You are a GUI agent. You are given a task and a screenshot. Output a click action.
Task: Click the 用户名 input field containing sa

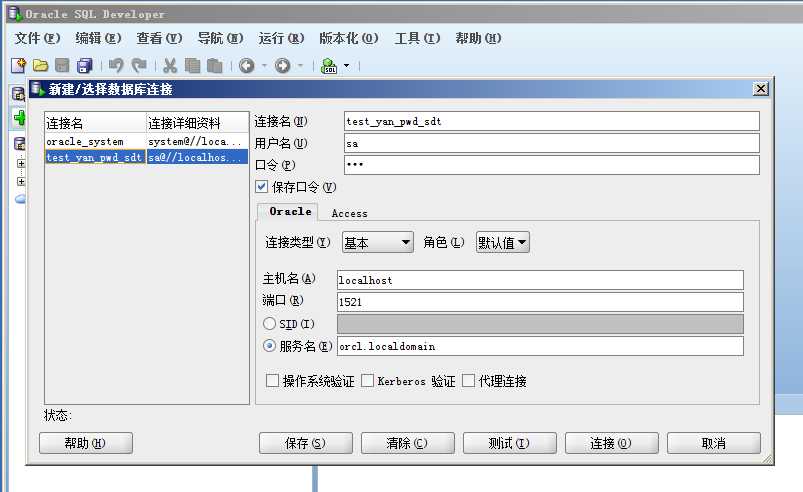(x=552, y=143)
